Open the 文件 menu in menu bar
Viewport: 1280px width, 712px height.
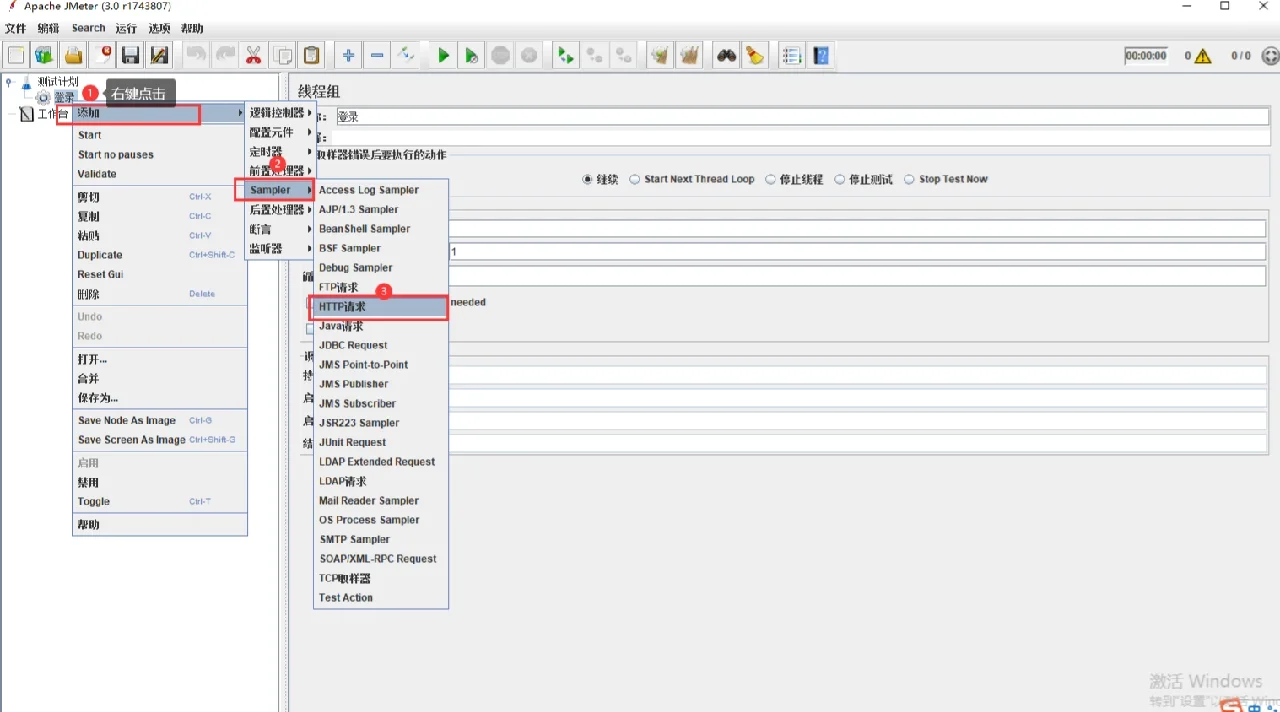tap(15, 29)
